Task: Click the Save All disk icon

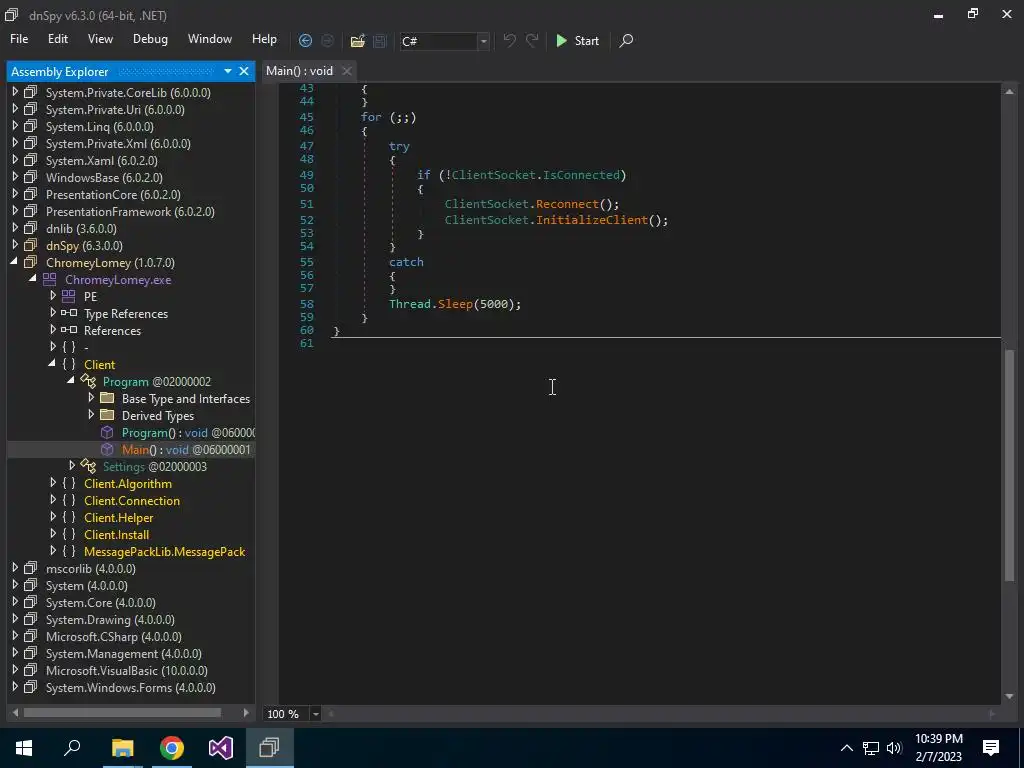Action: click(x=379, y=40)
